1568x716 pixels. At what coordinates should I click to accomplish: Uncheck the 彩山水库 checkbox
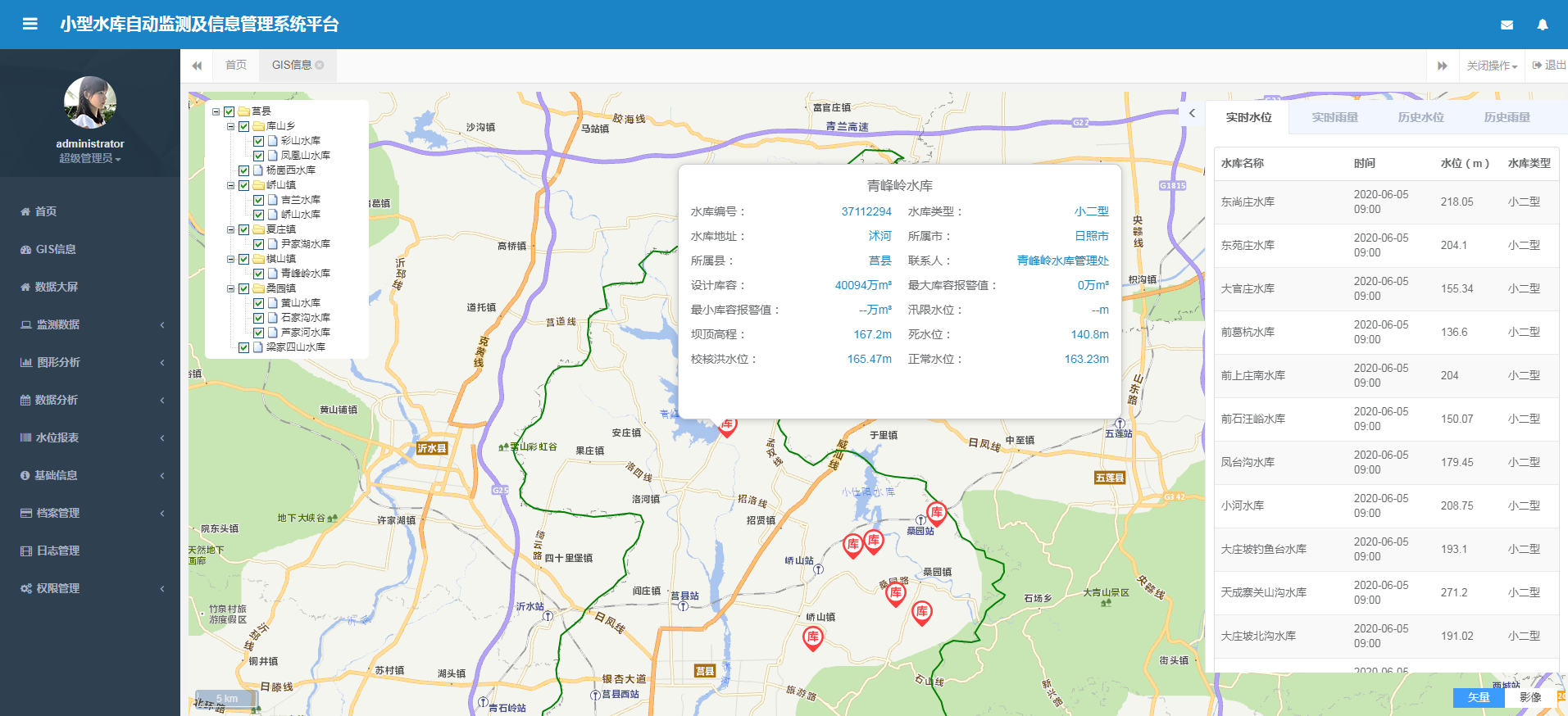[x=258, y=141]
